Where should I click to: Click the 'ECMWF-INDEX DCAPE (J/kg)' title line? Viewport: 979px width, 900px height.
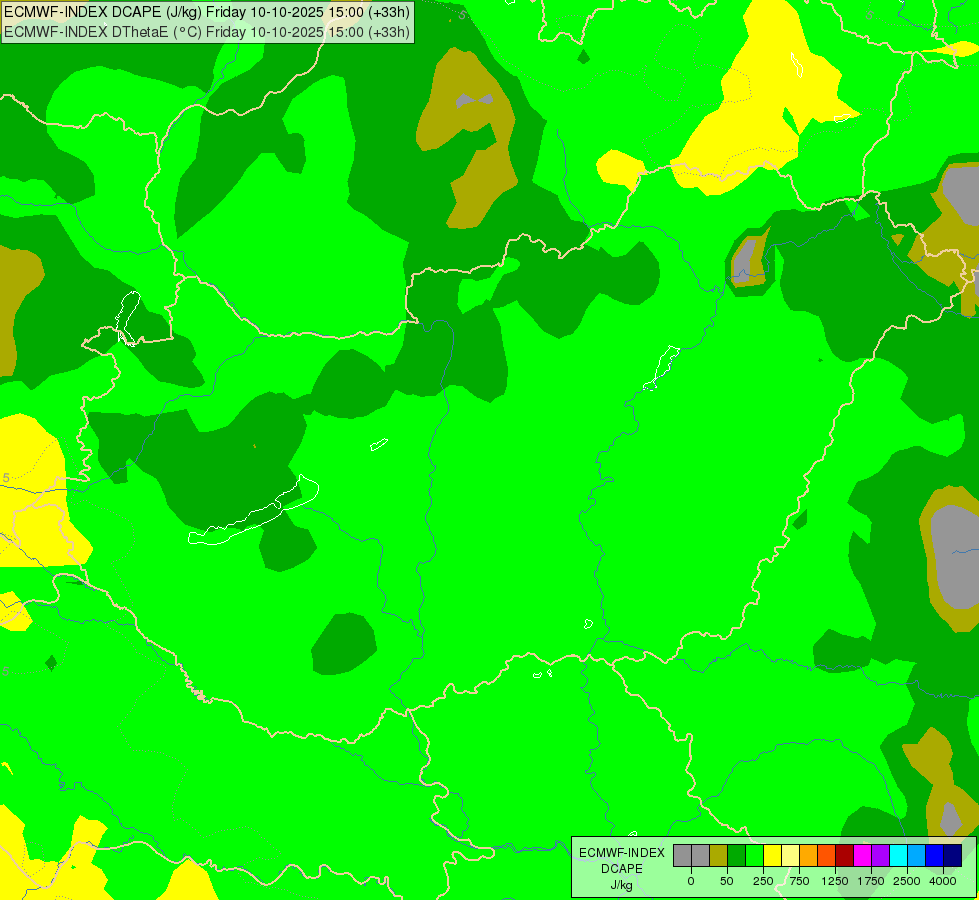click(x=207, y=12)
